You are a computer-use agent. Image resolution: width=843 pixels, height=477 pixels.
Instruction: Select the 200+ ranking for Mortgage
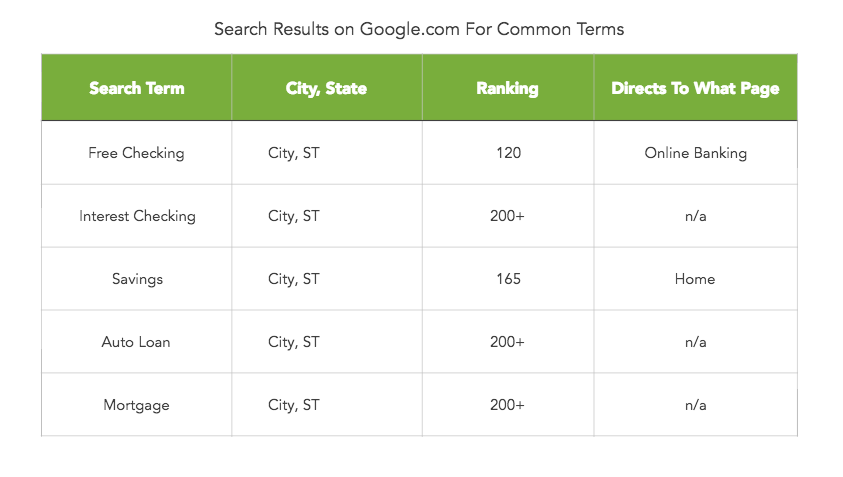(x=508, y=405)
